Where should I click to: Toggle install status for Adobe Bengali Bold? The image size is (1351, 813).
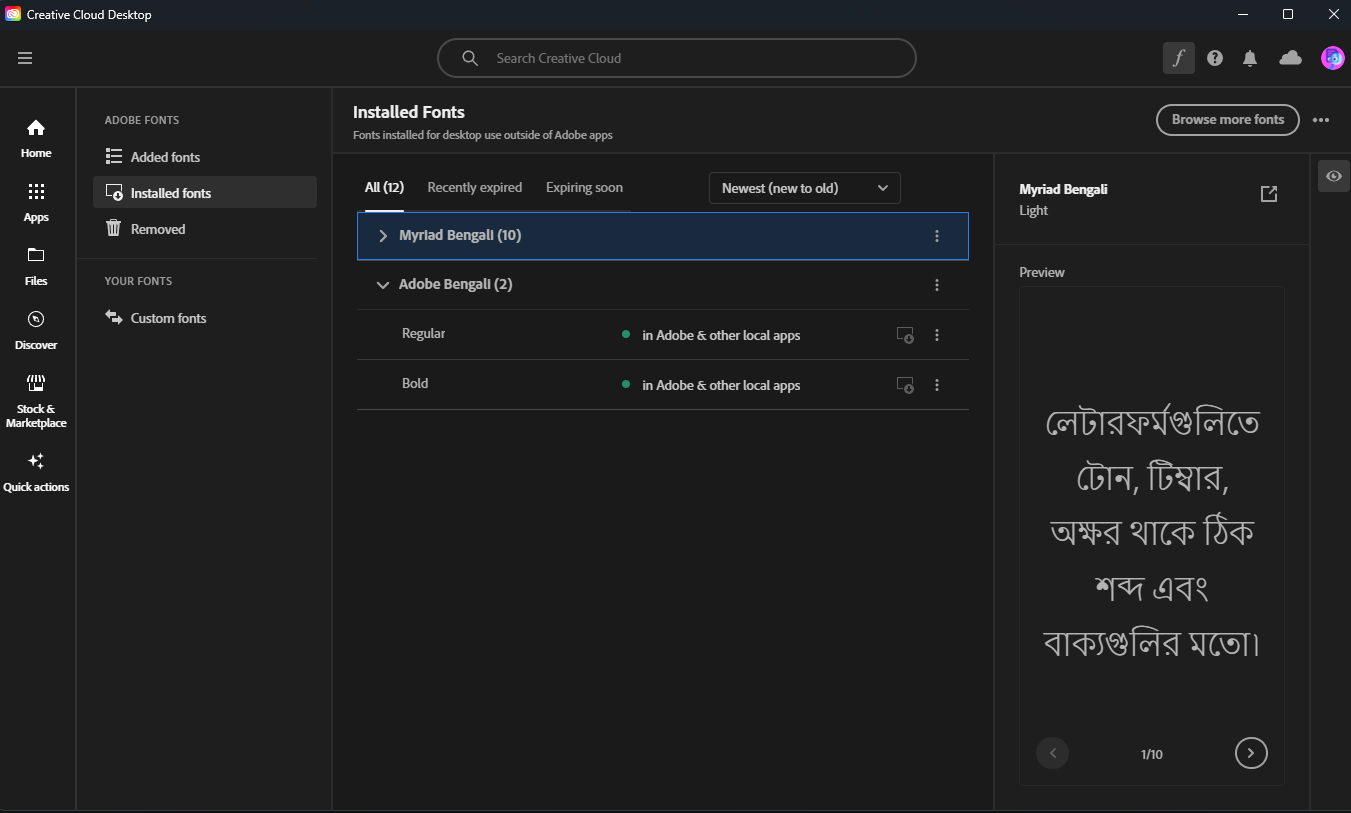[905, 385]
